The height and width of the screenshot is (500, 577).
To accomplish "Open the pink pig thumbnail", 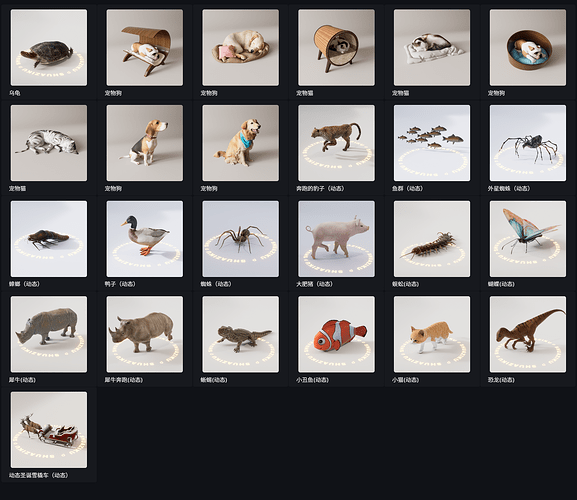I will coord(336,239).
